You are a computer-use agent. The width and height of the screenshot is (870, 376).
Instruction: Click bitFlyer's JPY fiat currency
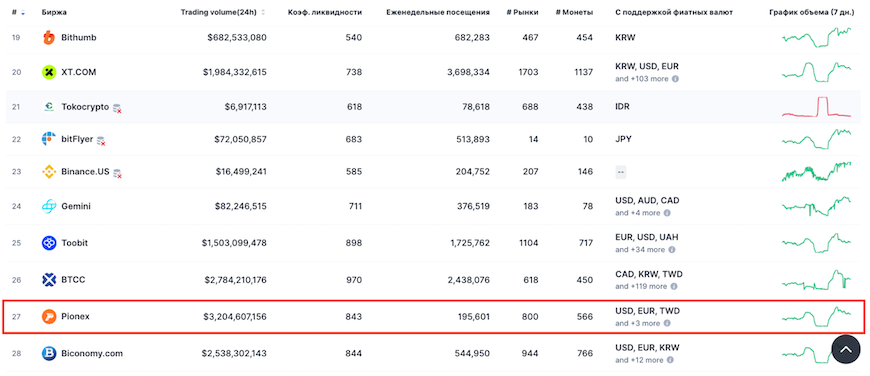[624, 139]
